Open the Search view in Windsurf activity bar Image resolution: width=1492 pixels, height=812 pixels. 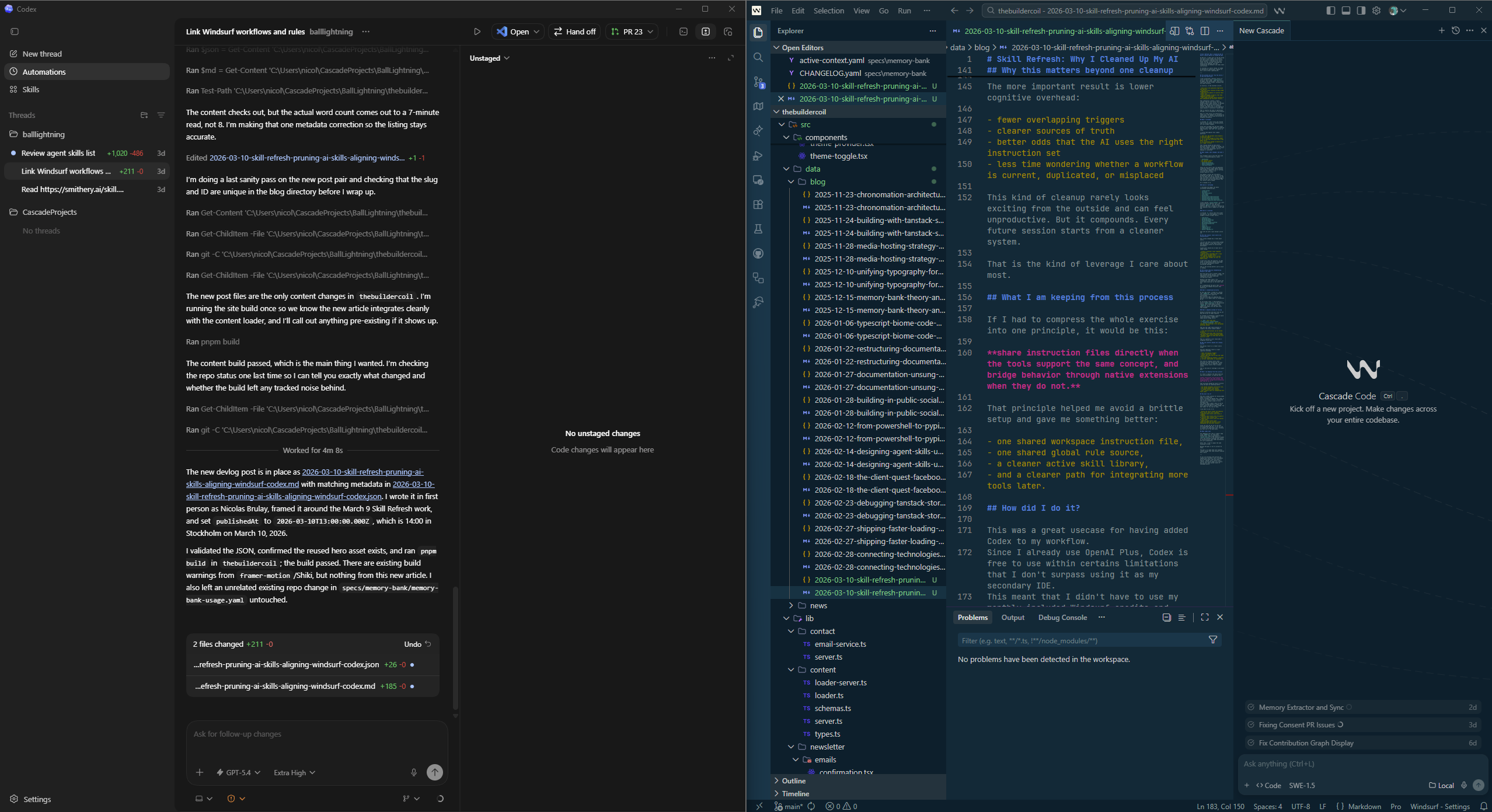click(758, 58)
